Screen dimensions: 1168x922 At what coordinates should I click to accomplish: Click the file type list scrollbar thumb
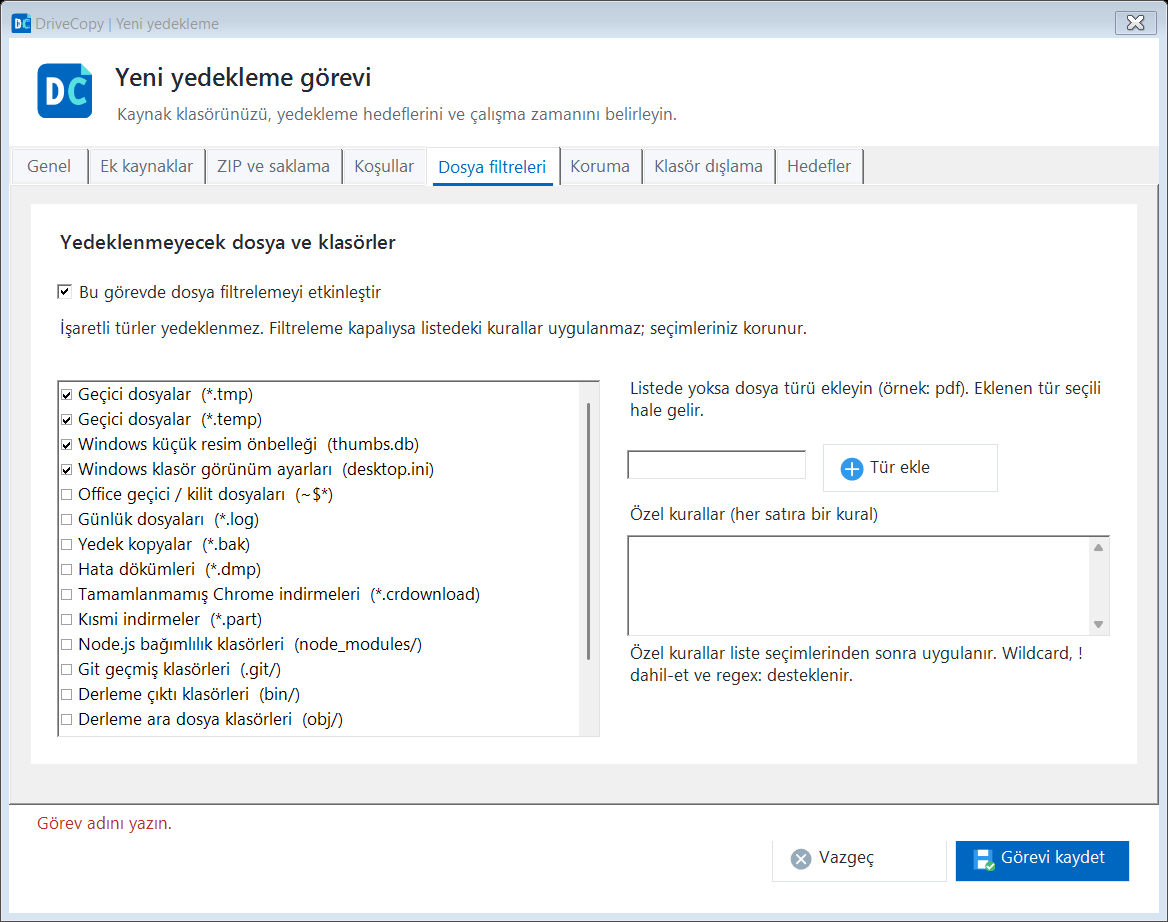pos(588,531)
